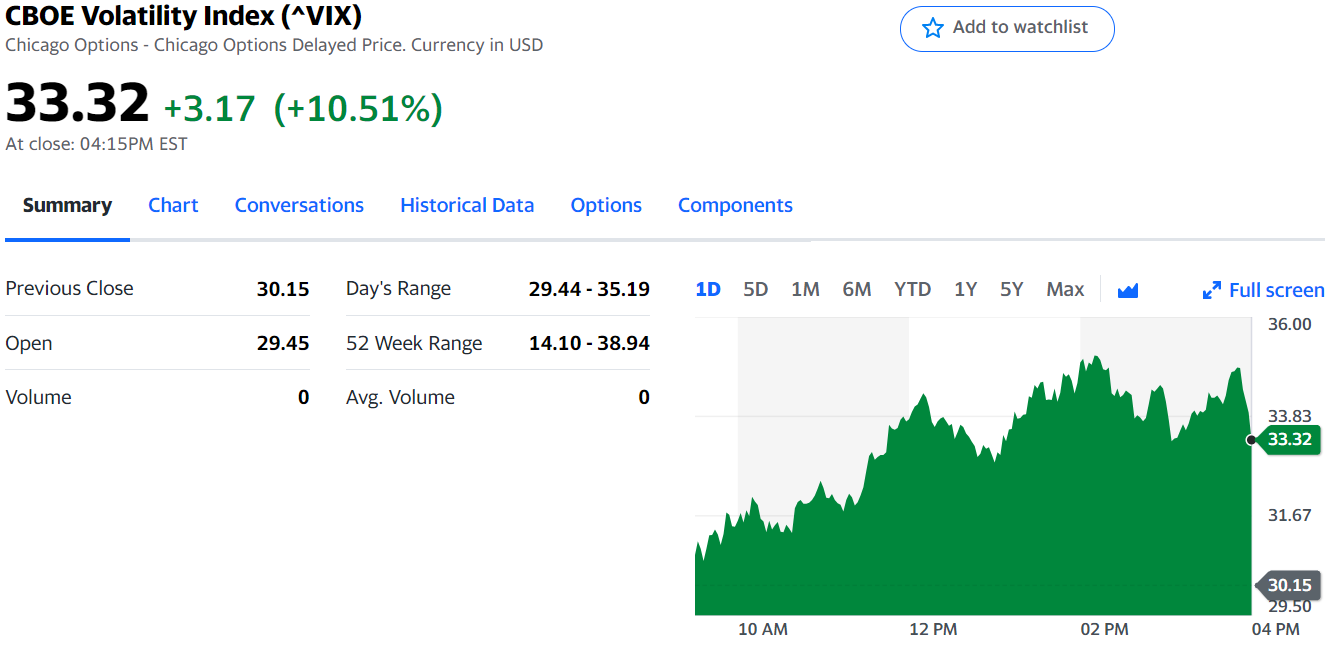
Task: Select the 6M chart range
Action: 857,289
